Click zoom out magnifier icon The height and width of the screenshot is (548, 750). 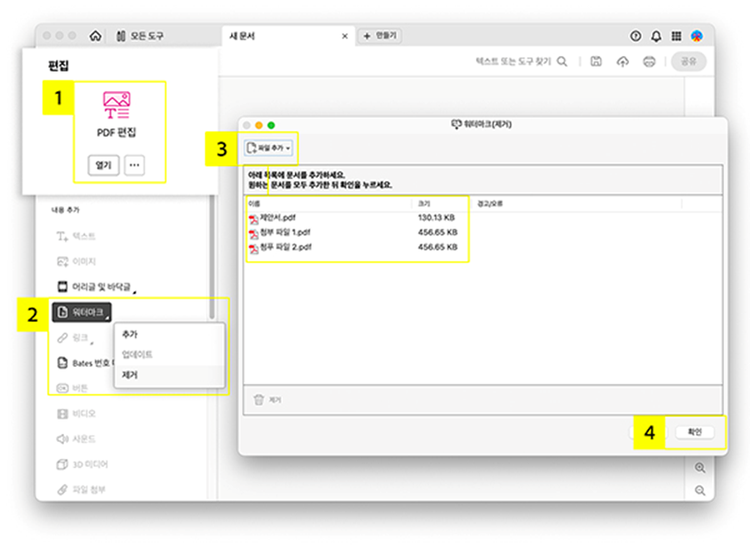700,491
